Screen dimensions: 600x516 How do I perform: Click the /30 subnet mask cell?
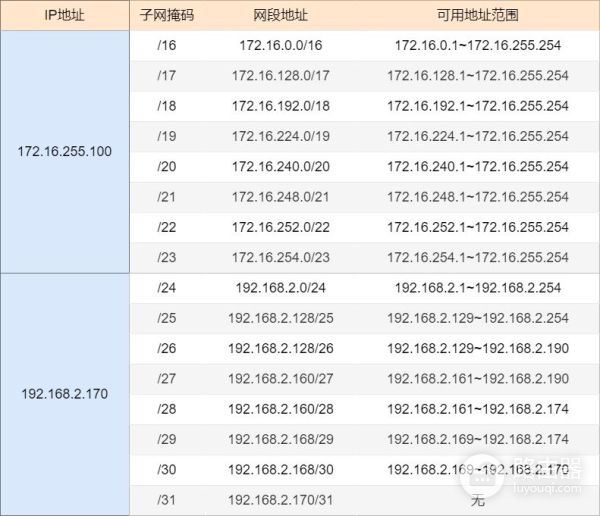166,469
